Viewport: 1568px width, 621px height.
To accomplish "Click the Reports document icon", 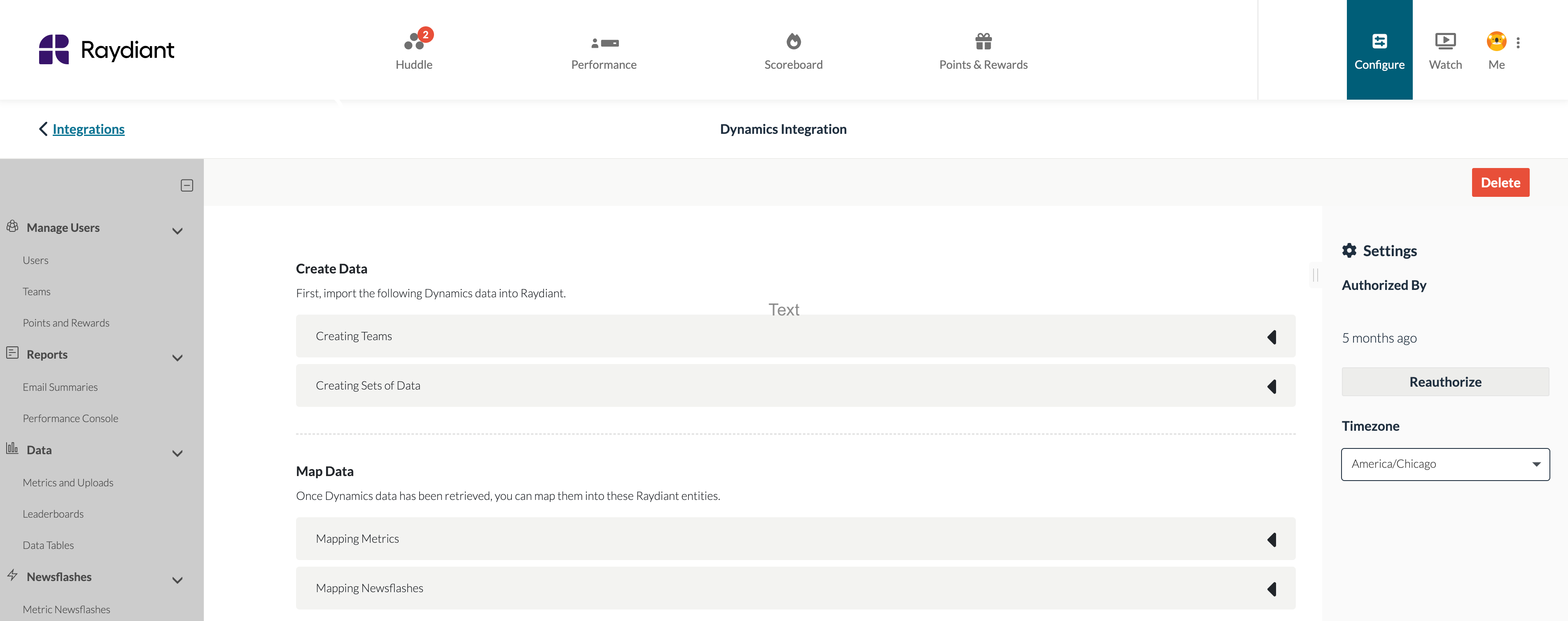I will pyautogui.click(x=12, y=353).
